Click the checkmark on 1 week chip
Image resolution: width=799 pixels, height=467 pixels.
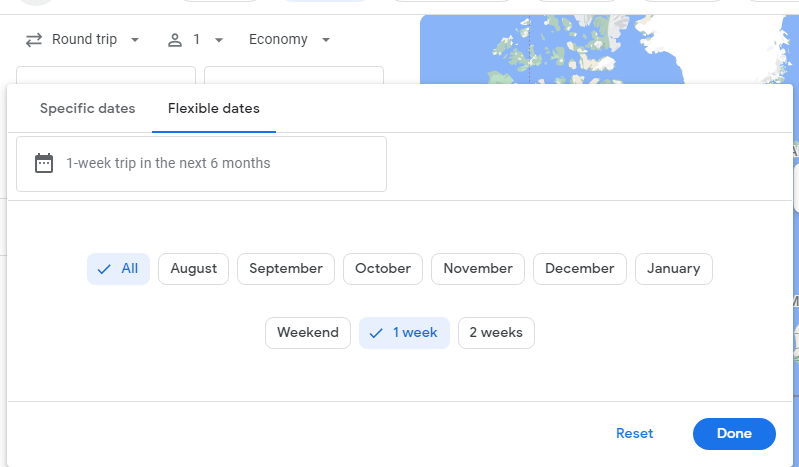coord(376,333)
